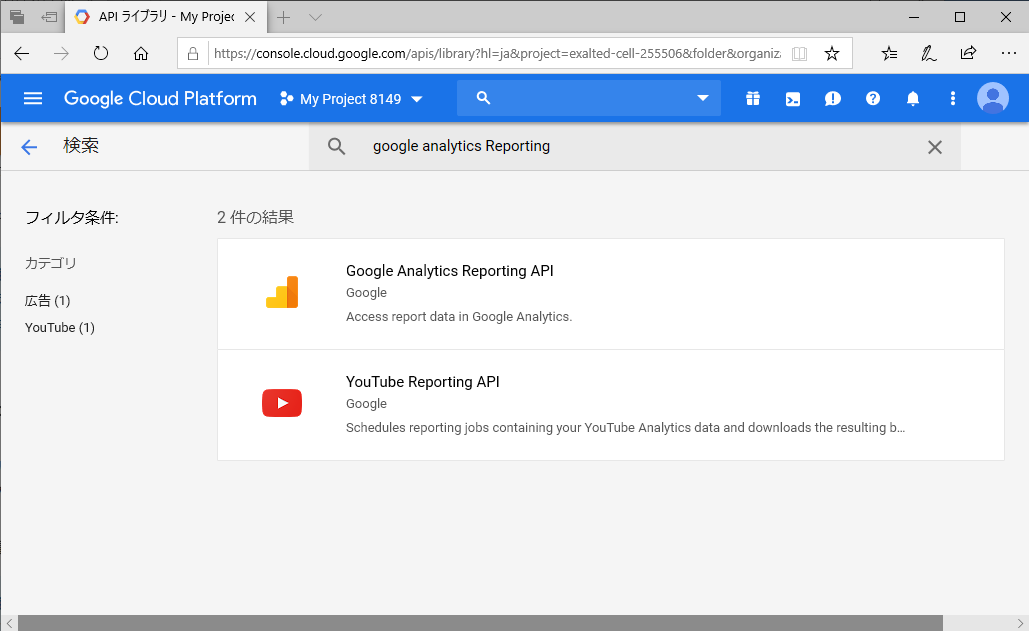Open Edge's Web Note pen icon
The image size is (1029, 631).
(928, 52)
